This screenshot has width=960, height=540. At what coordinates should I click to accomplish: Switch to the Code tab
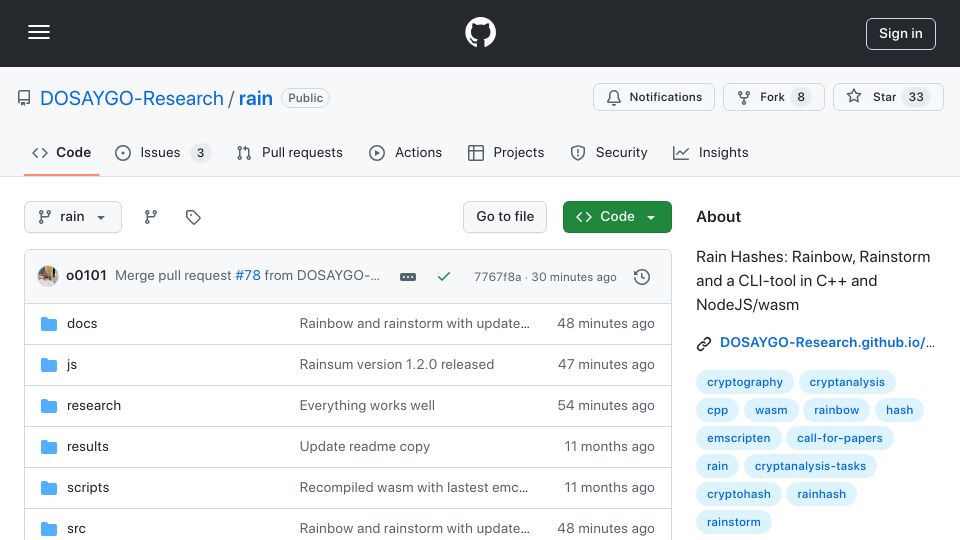point(61,152)
